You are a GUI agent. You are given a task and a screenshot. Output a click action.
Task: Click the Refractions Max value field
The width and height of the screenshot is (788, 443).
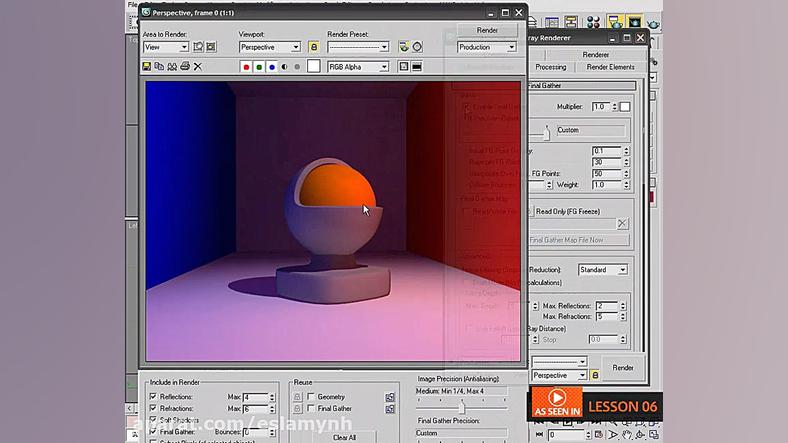coord(256,409)
